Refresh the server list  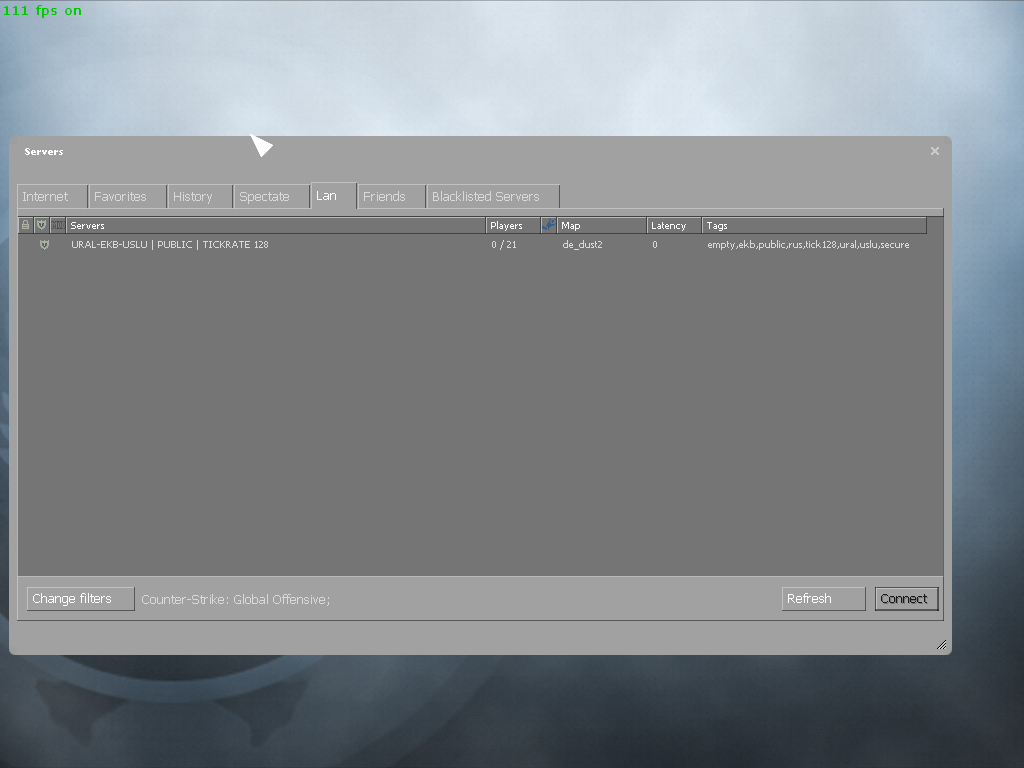824,599
